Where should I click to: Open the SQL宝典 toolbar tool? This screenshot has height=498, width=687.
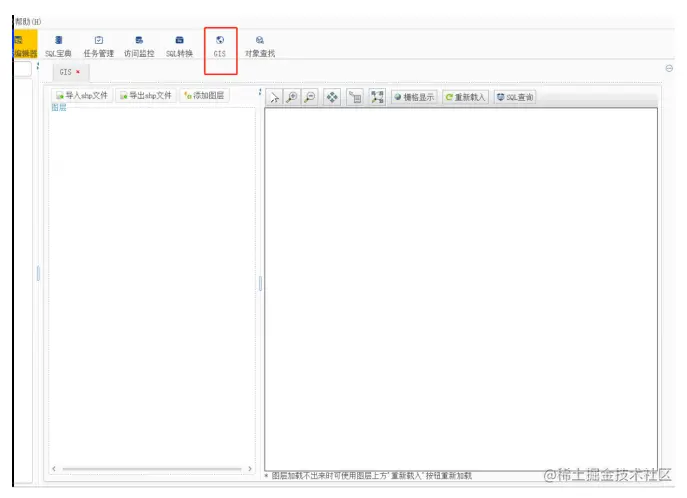58,46
